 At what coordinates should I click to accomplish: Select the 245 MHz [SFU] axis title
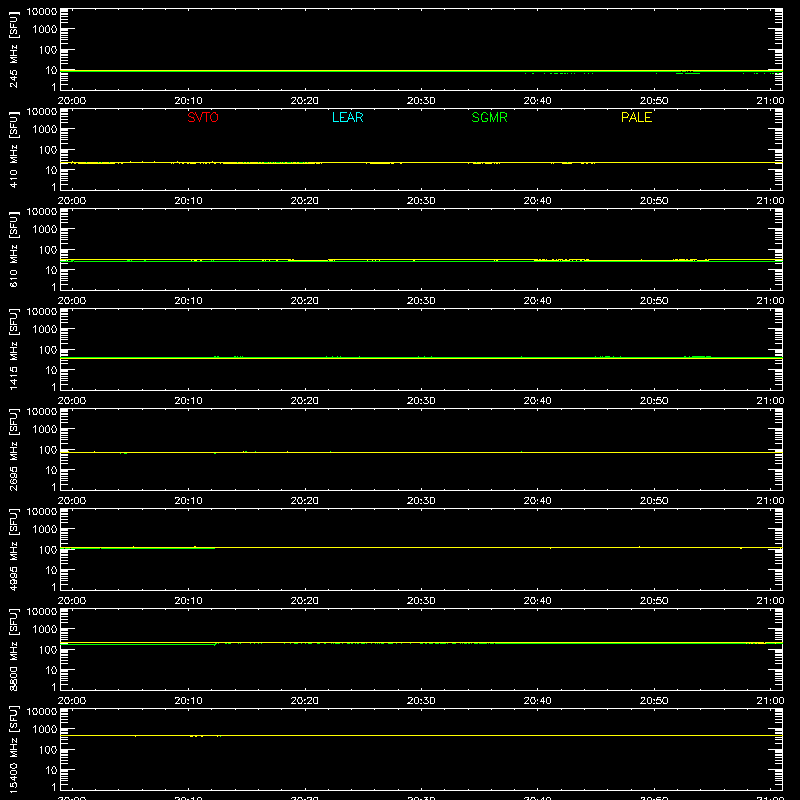[x=13, y=49]
